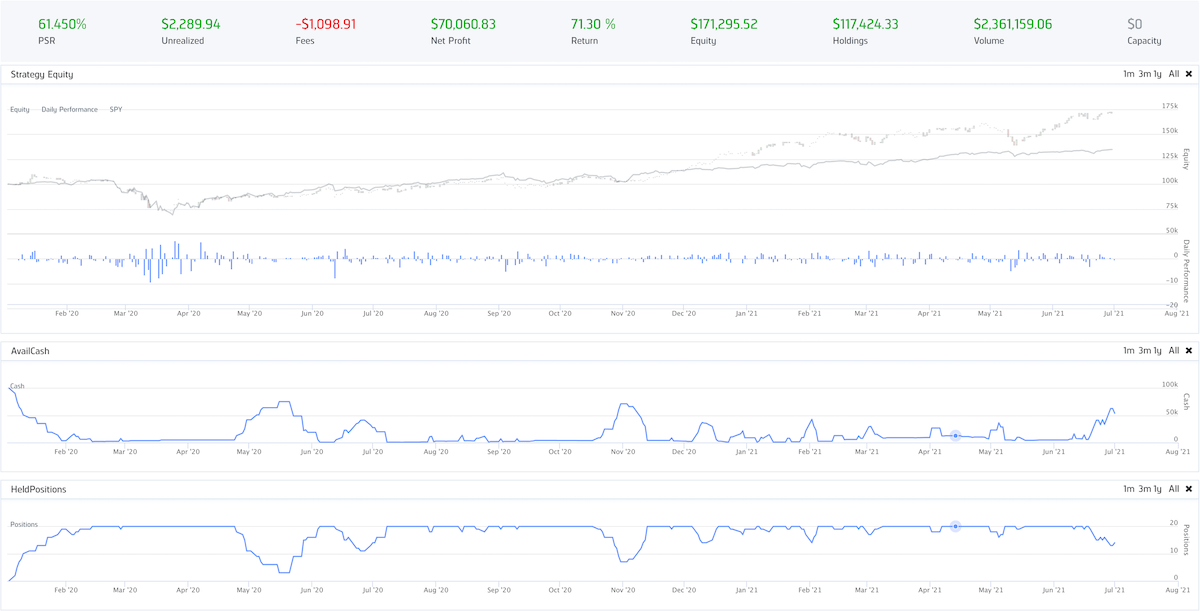1200x611 pixels.
Task: Set Strategy Equity range to 1m
Action: coord(1128,74)
